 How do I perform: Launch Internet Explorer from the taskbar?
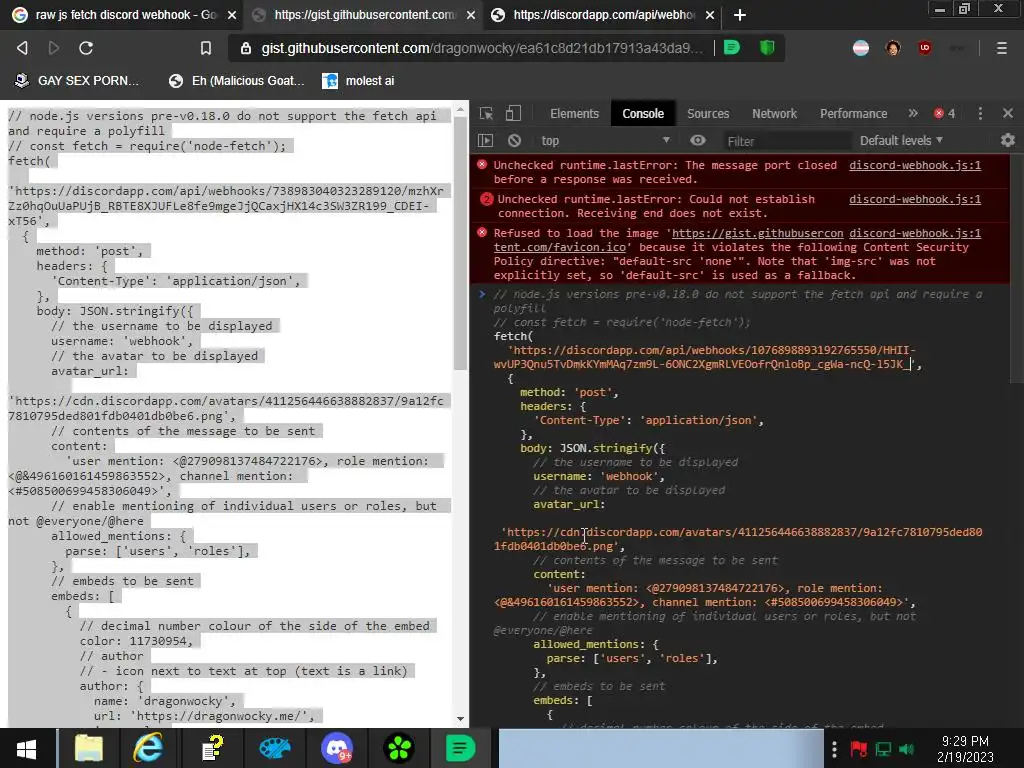[148, 748]
